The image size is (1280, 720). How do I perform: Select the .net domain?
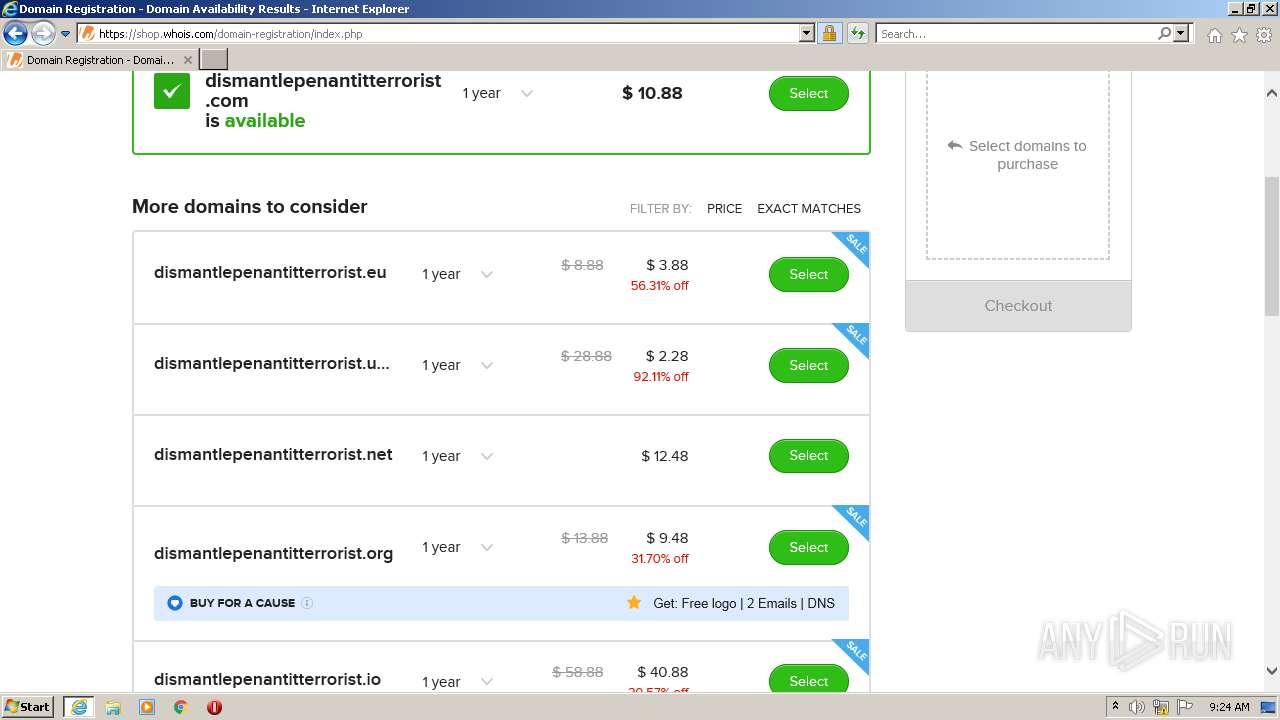pos(808,456)
